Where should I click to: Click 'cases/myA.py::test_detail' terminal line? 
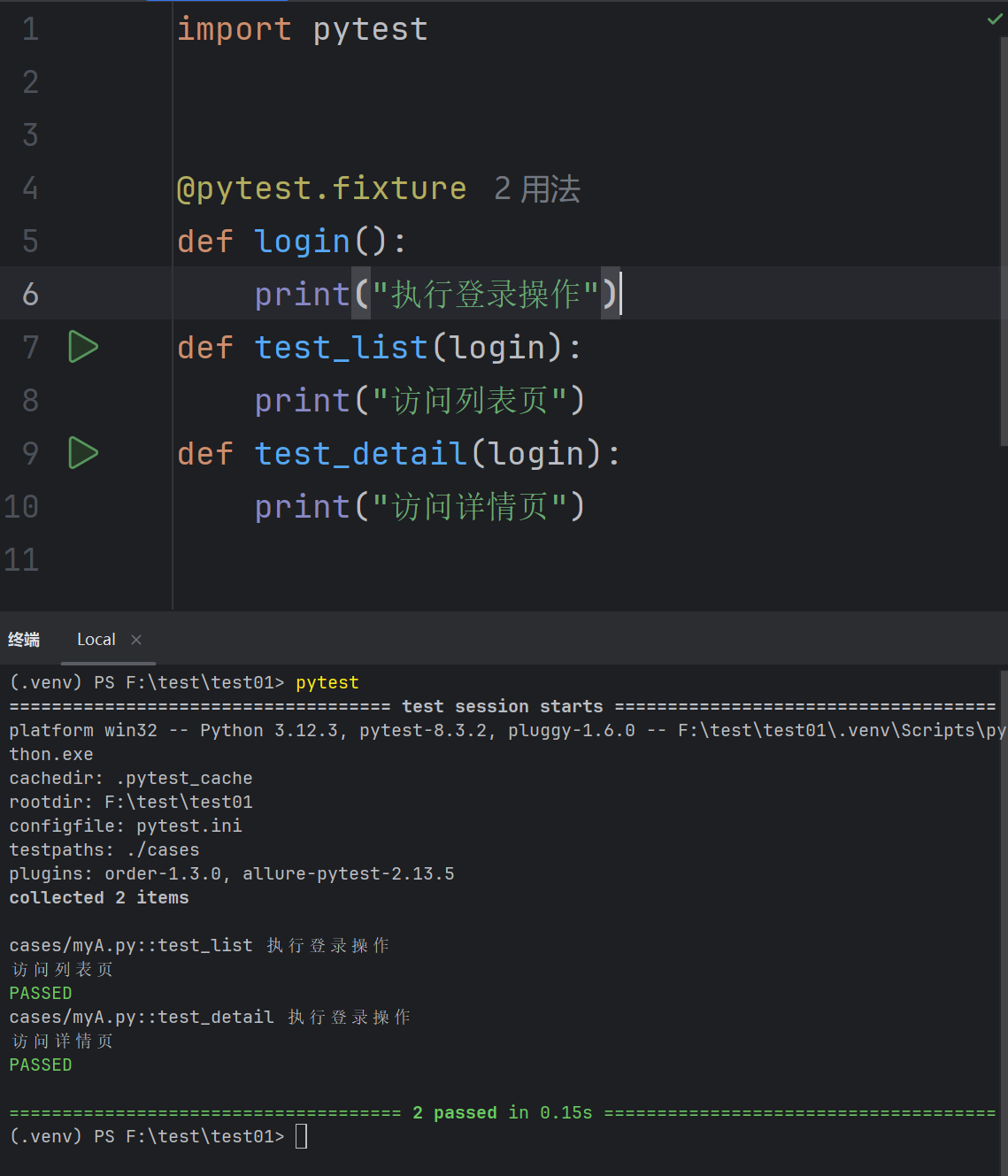pyautogui.click(x=142, y=1017)
